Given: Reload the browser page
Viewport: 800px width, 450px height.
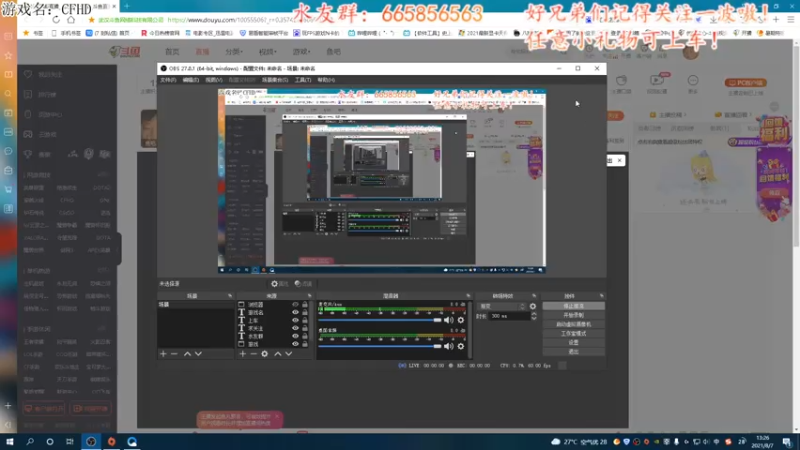Looking at the screenshot, I should (x=56, y=20).
